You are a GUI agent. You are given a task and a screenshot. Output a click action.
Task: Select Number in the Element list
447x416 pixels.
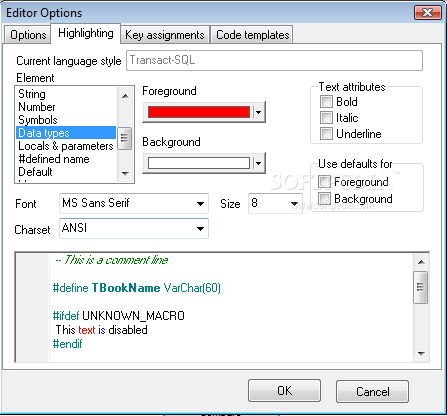(66, 107)
